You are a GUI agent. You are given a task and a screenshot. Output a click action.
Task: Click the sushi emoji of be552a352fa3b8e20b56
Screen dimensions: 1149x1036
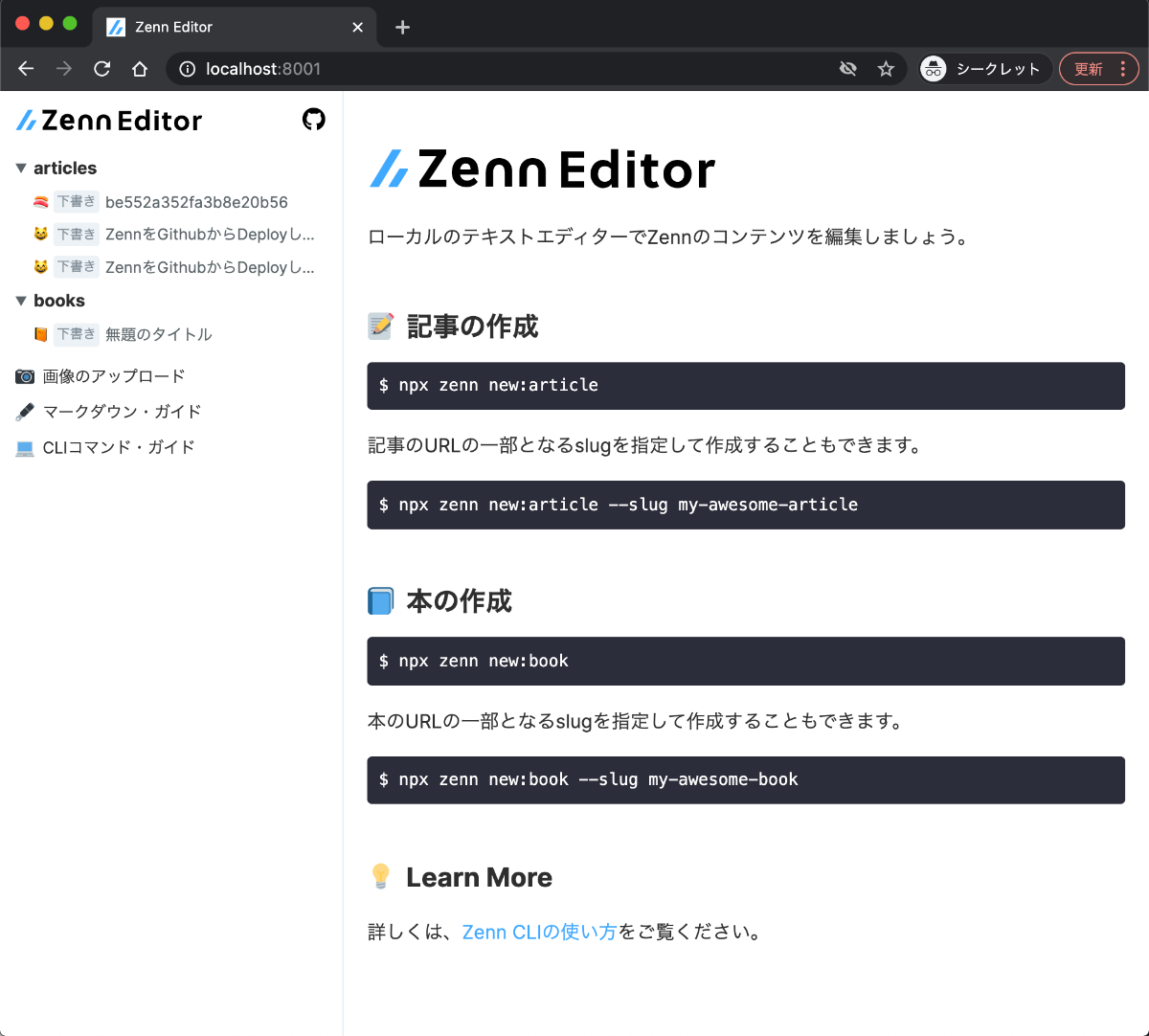[40, 202]
